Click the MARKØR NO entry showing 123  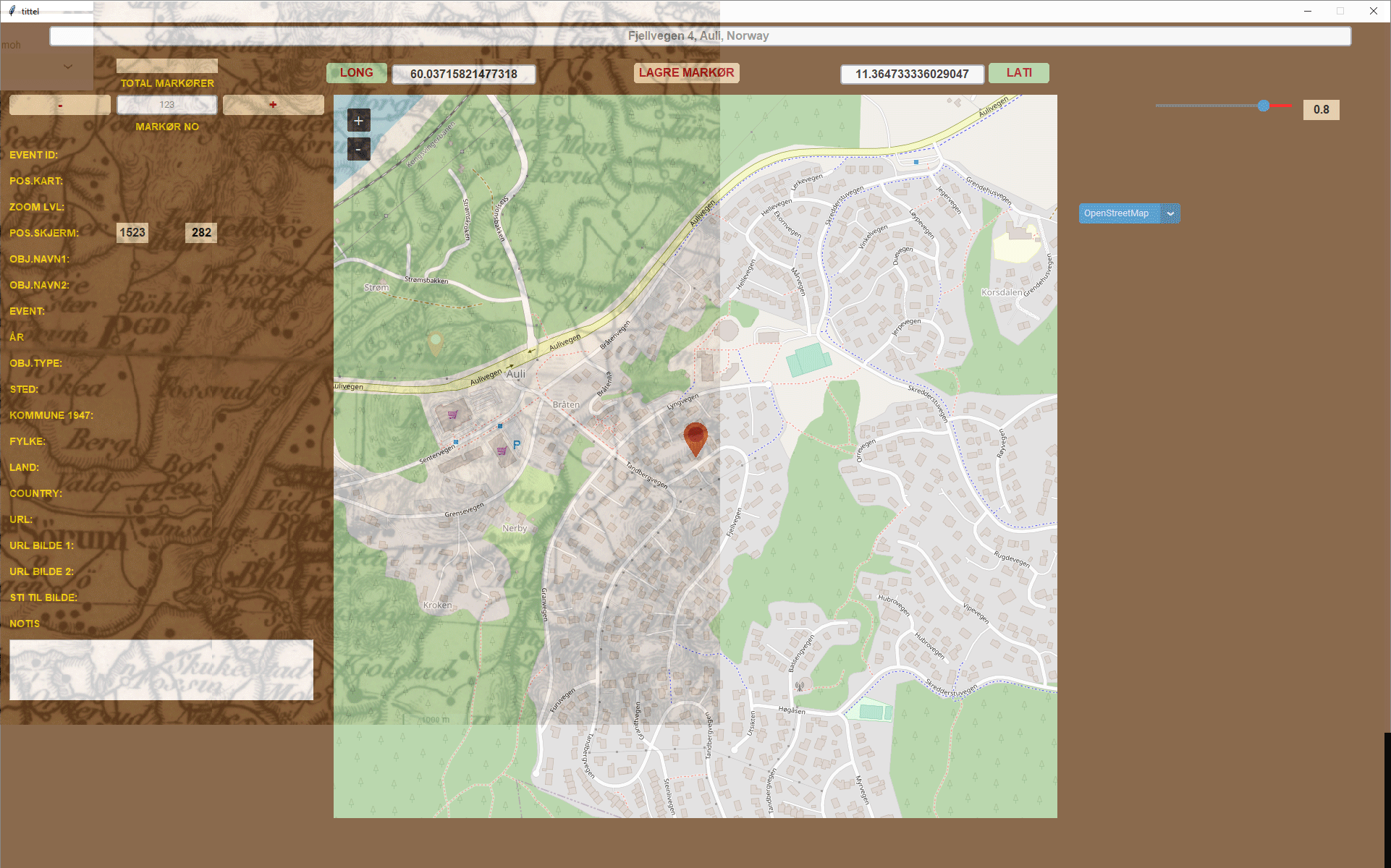coord(167,105)
